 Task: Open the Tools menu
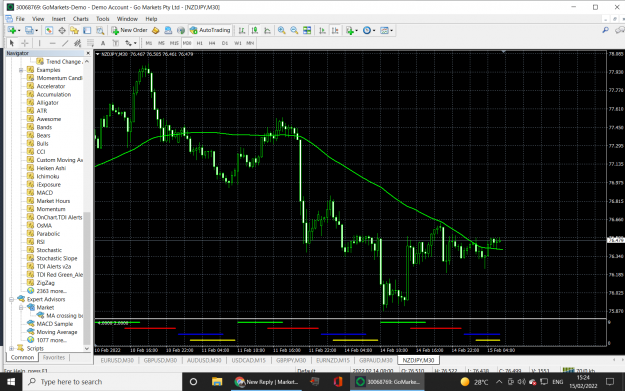click(102, 19)
